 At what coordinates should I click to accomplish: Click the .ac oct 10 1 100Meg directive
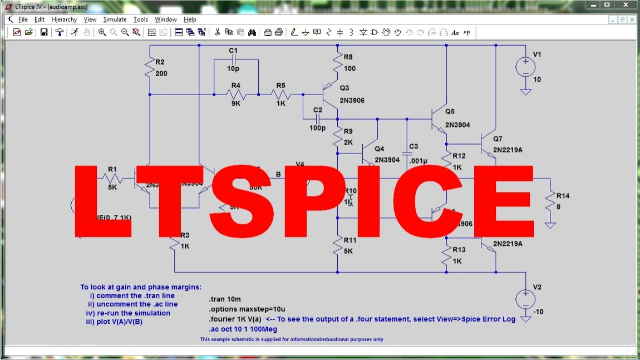[x=243, y=329]
